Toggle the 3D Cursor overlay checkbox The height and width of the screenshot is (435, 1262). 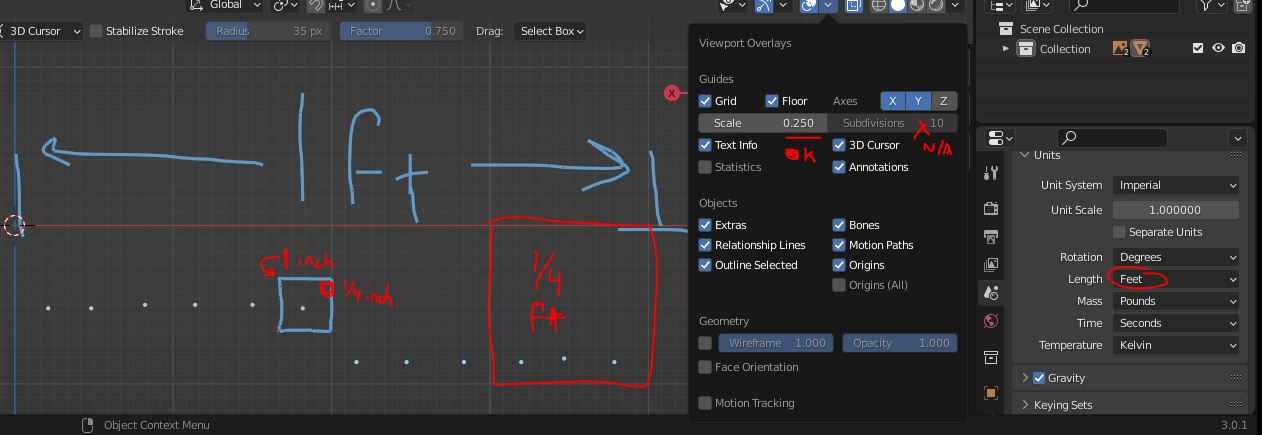click(839, 145)
